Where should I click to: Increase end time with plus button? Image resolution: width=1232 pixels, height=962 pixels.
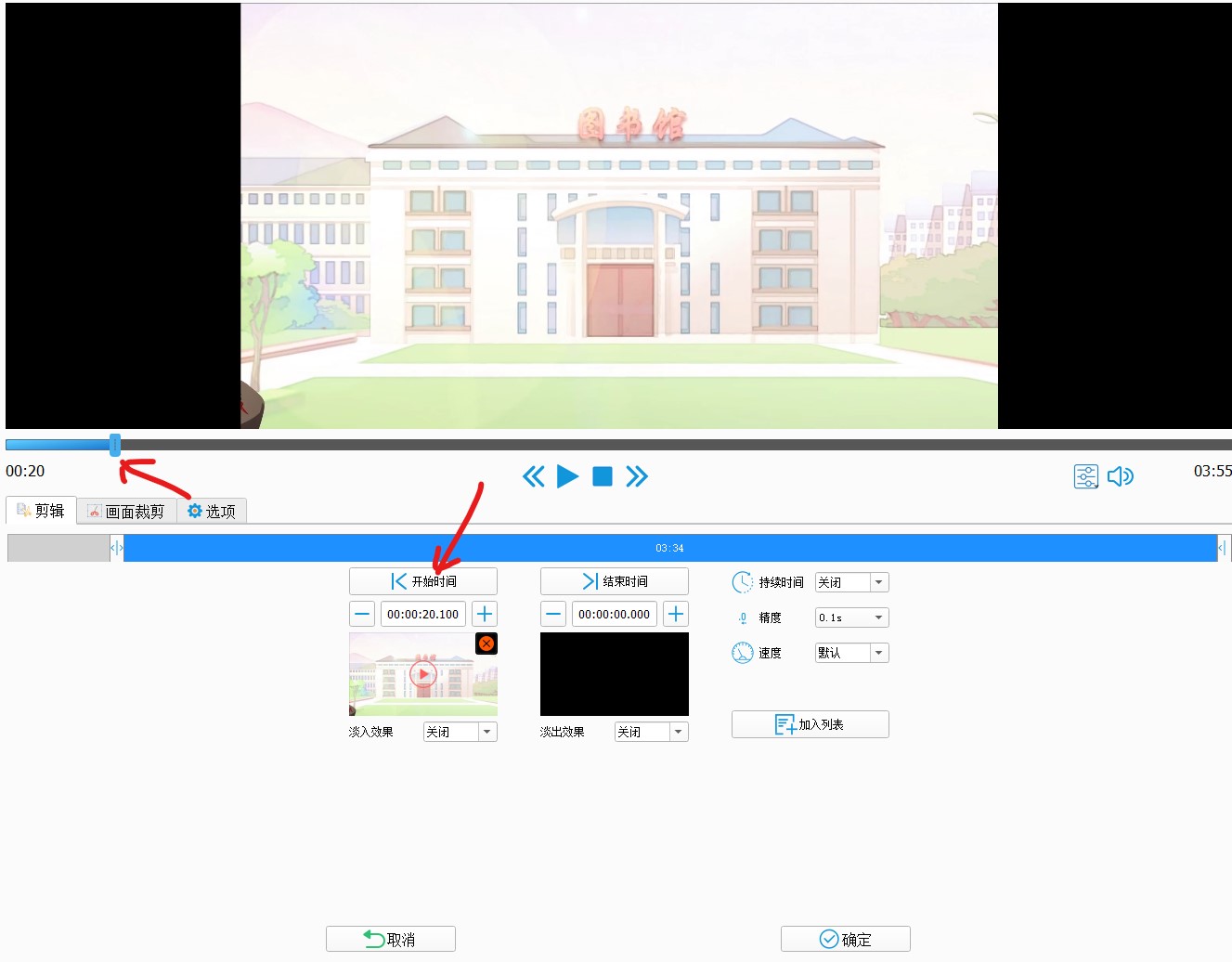point(676,615)
